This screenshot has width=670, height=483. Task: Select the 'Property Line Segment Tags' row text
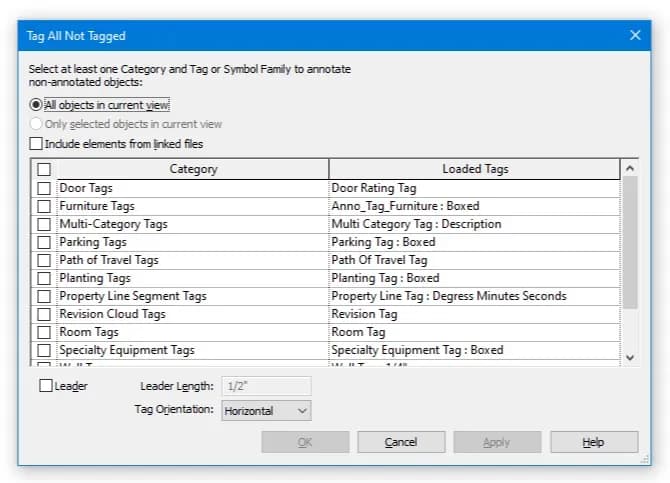(x=133, y=296)
